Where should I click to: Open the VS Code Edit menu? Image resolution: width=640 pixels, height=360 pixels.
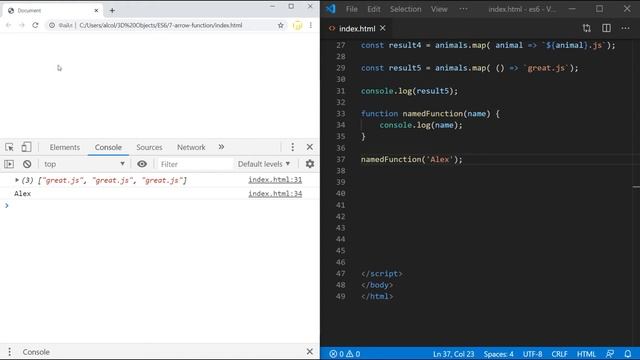pyautogui.click(x=374, y=9)
